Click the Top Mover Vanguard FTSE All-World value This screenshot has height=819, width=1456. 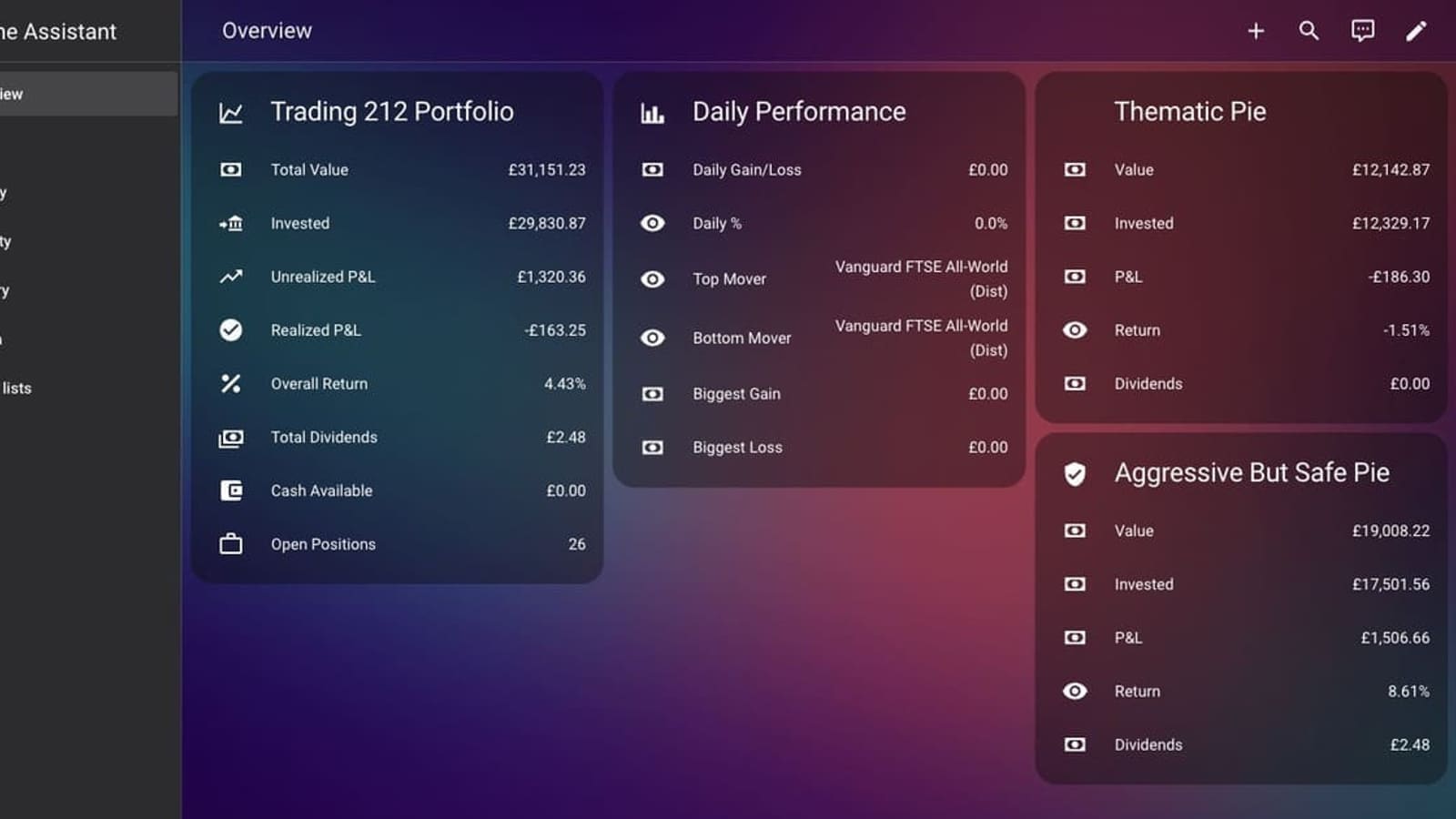[x=921, y=279]
